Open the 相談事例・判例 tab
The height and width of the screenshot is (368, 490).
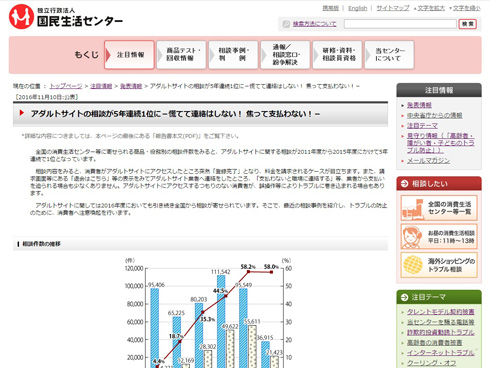coord(233,55)
